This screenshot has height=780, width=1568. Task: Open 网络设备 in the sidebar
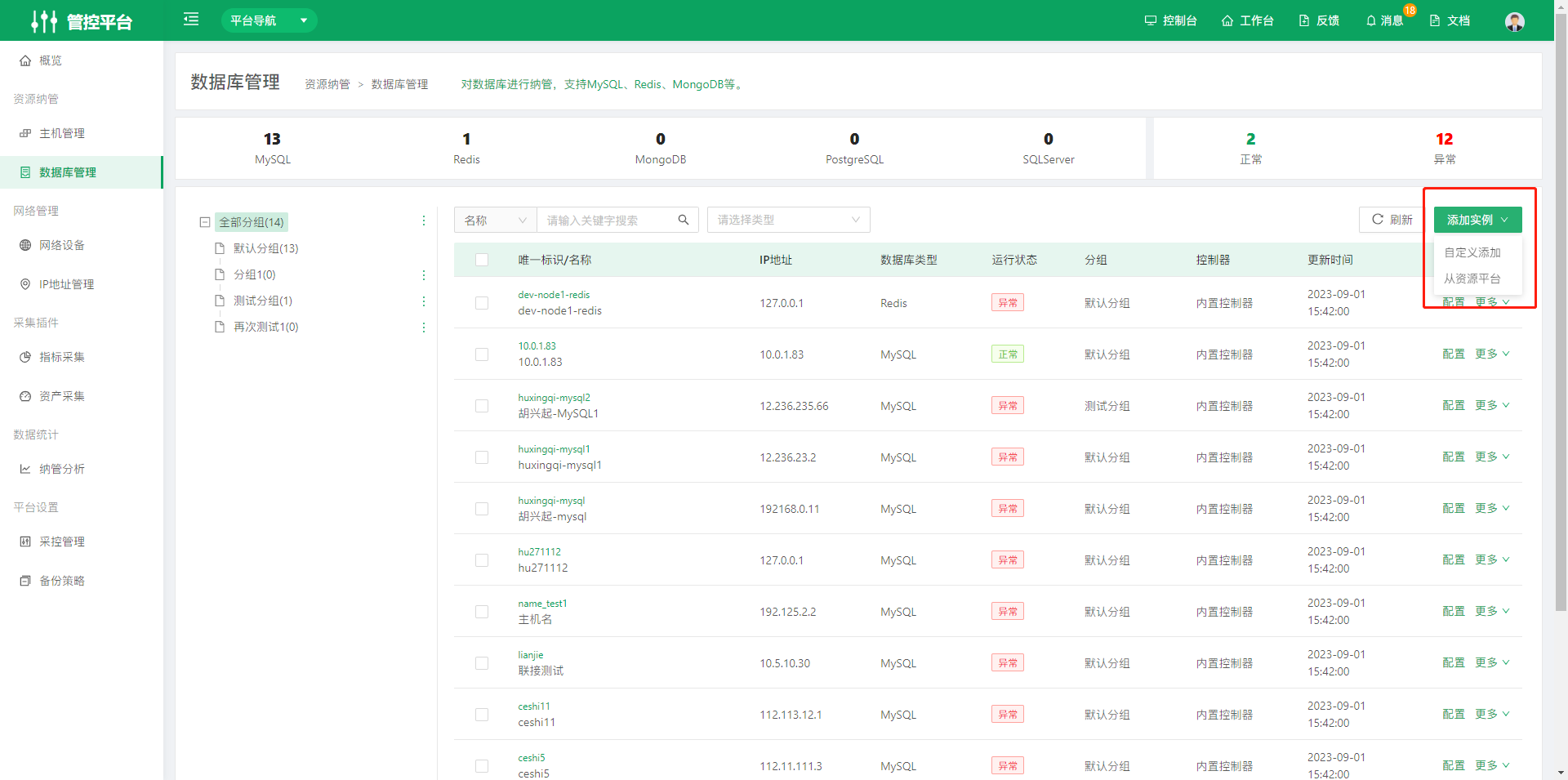click(82, 245)
